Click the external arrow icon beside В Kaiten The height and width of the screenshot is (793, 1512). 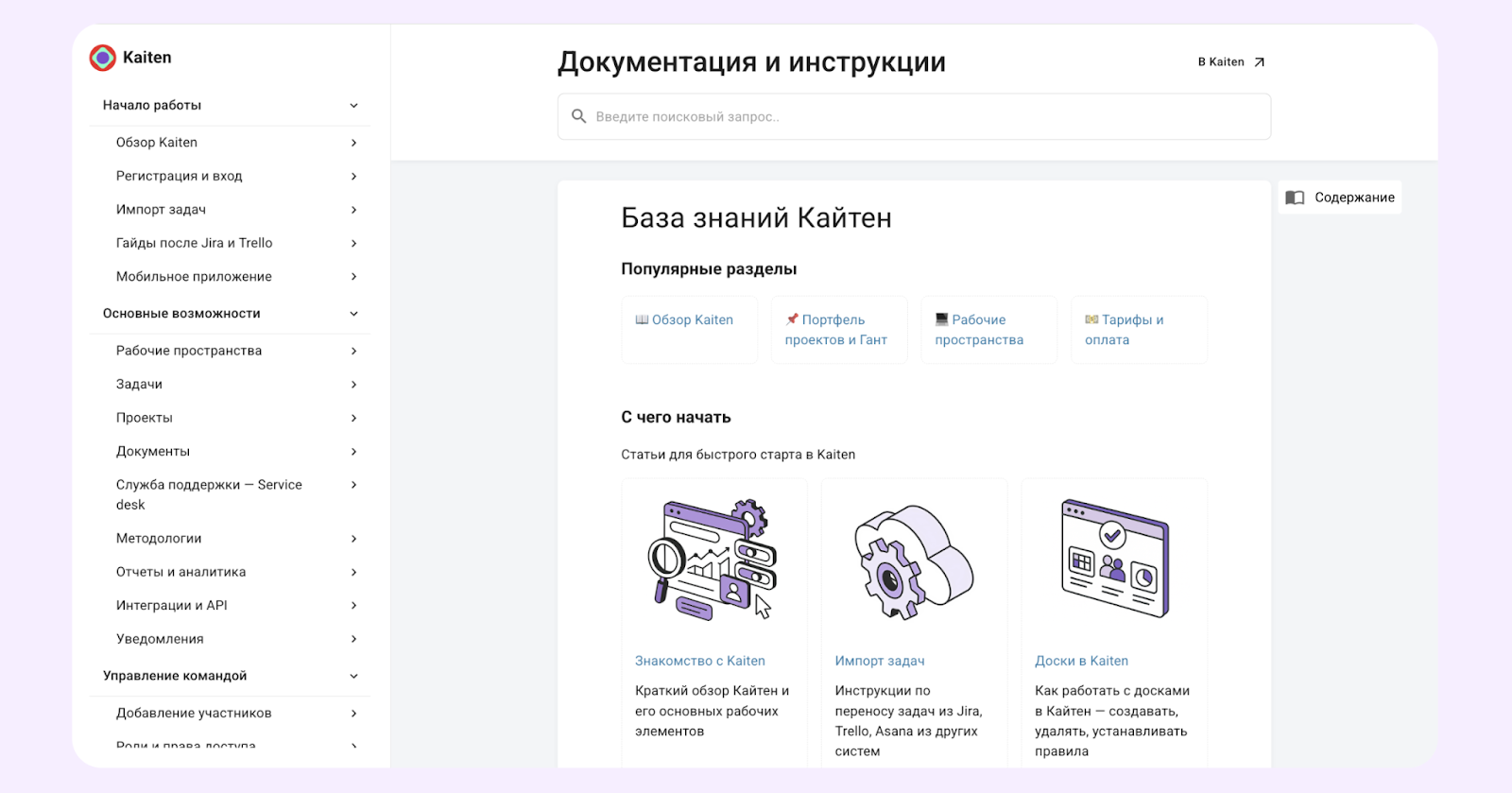point(1259,62)
